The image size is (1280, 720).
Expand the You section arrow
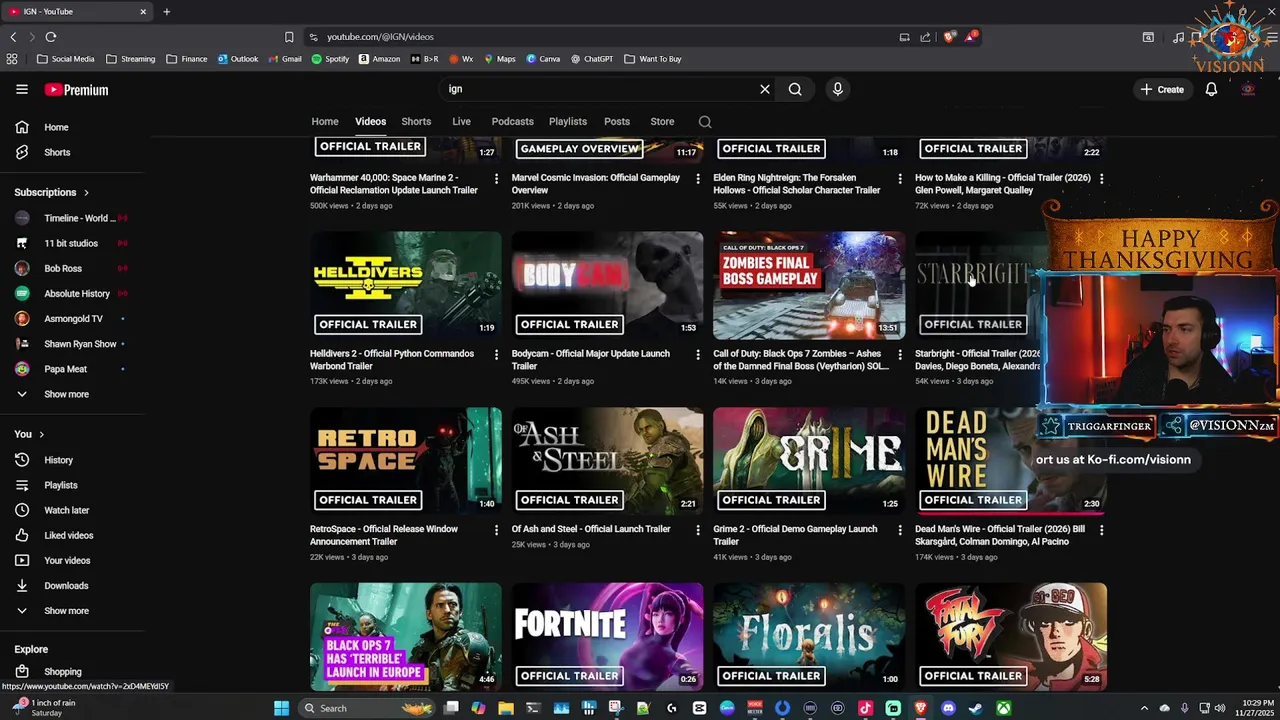42,434
